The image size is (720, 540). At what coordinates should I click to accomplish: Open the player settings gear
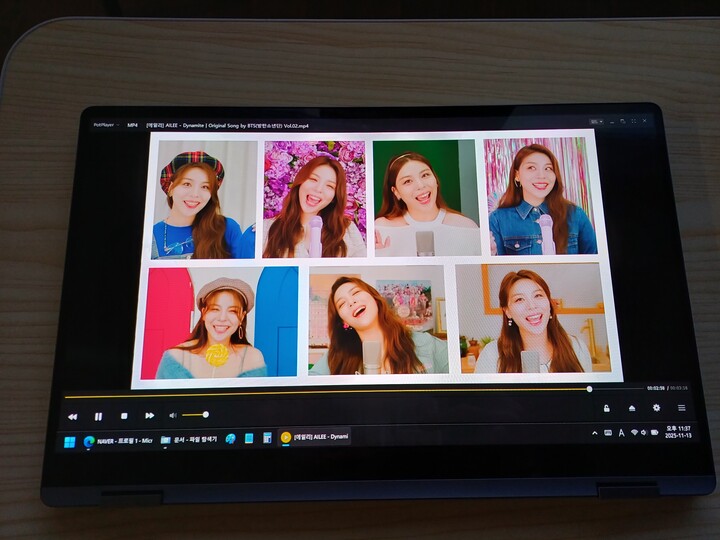tap(656, 408)
